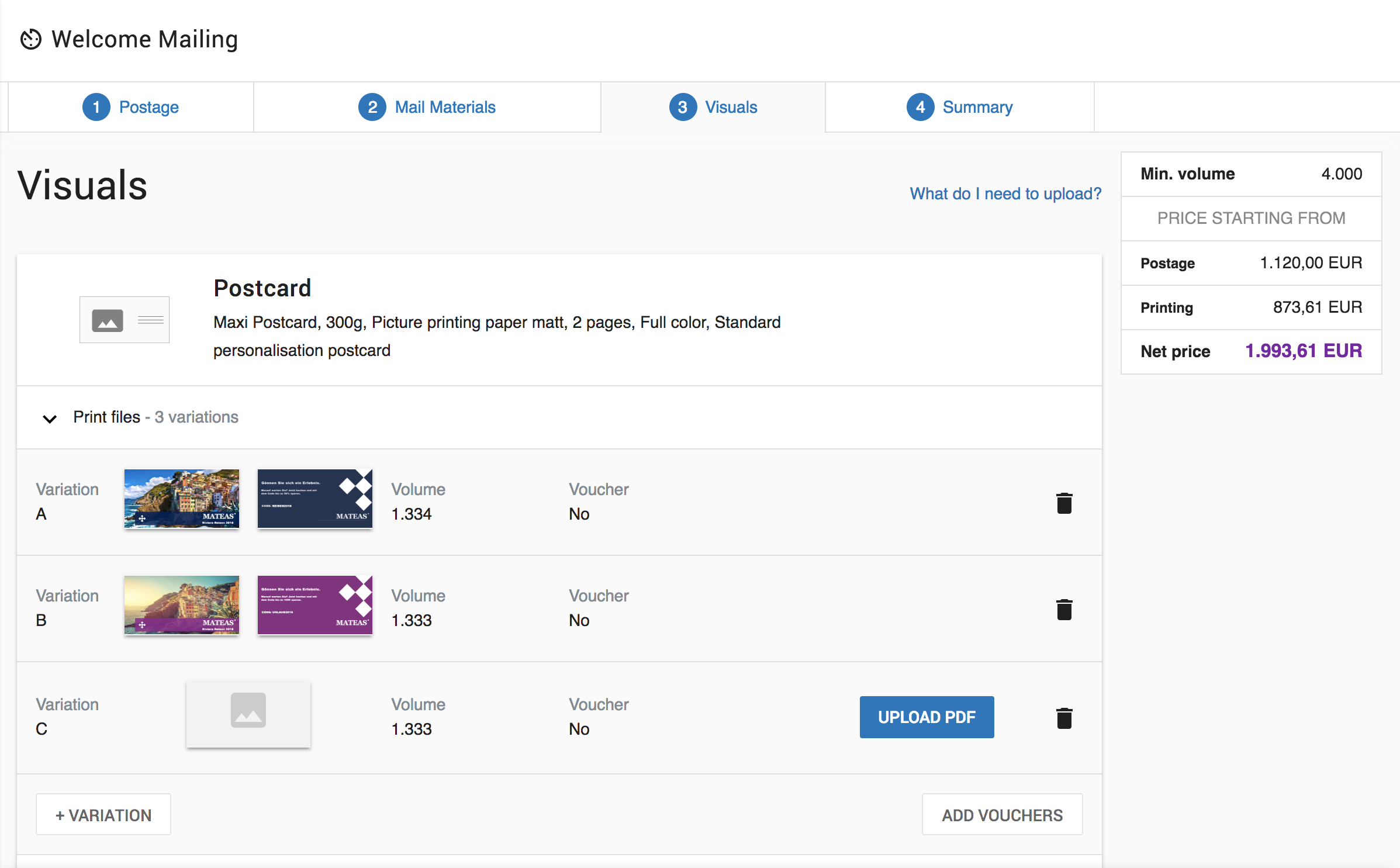
Task: Delete Variation C with the trash icon
Action: coord(1064,718)
